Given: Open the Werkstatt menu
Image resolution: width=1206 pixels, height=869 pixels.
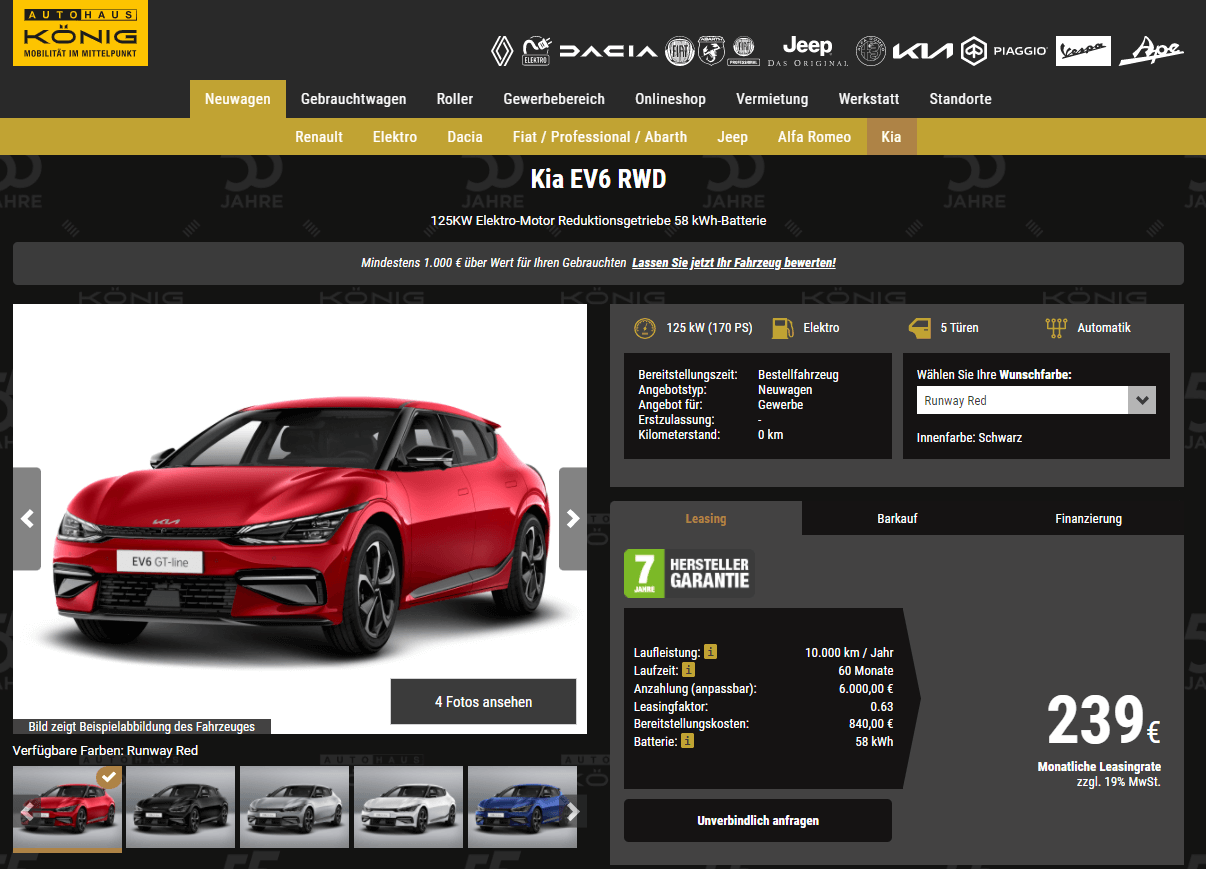Looking at the screenshot, I should pyautogui.click(x=869, y=99).
